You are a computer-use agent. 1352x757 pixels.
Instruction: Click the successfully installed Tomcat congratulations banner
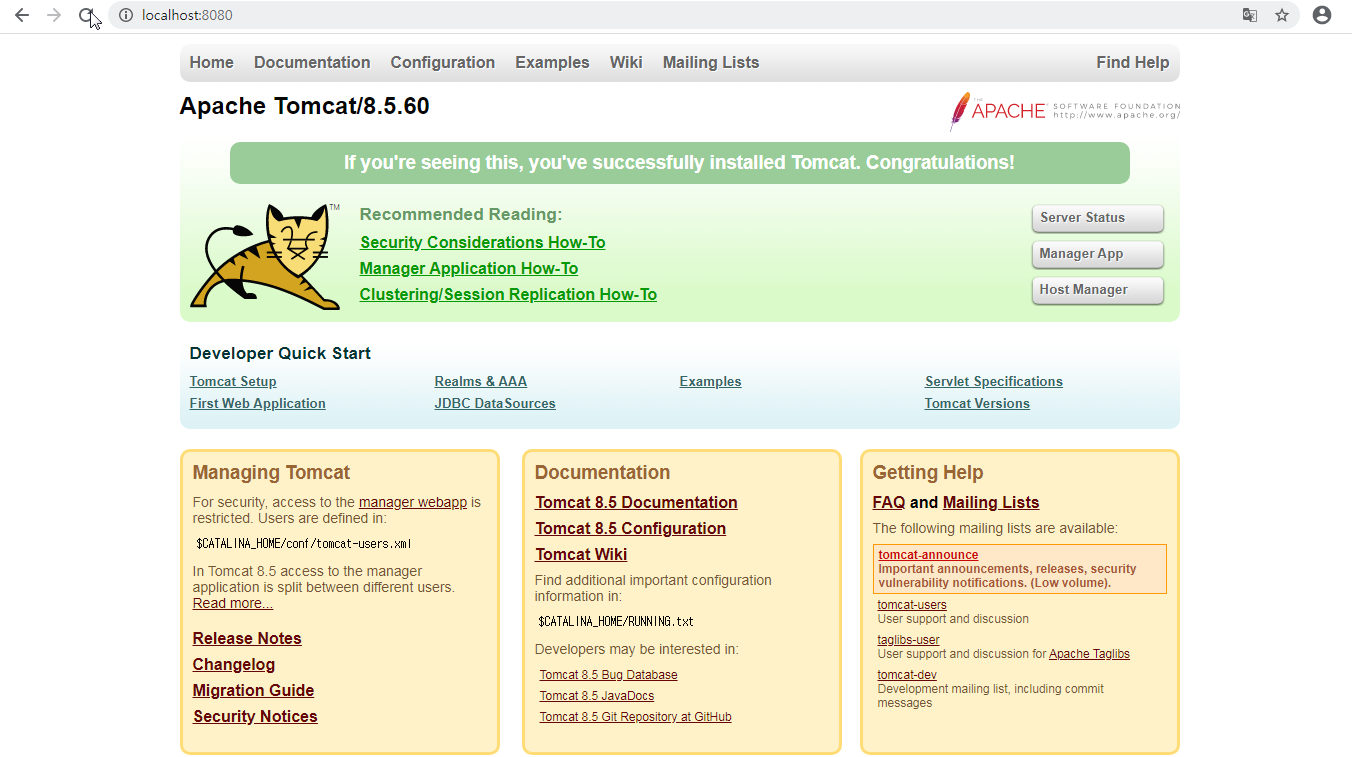(680, 163)
